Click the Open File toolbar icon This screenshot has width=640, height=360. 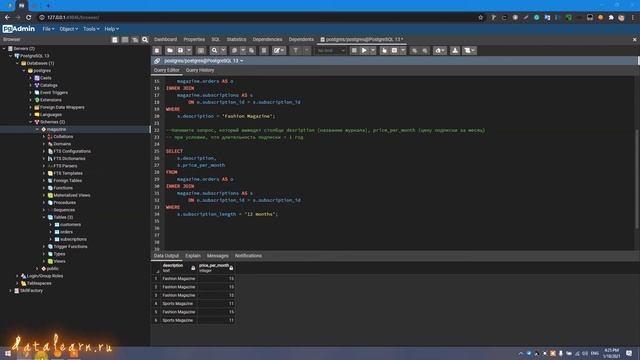coord(170,51)
